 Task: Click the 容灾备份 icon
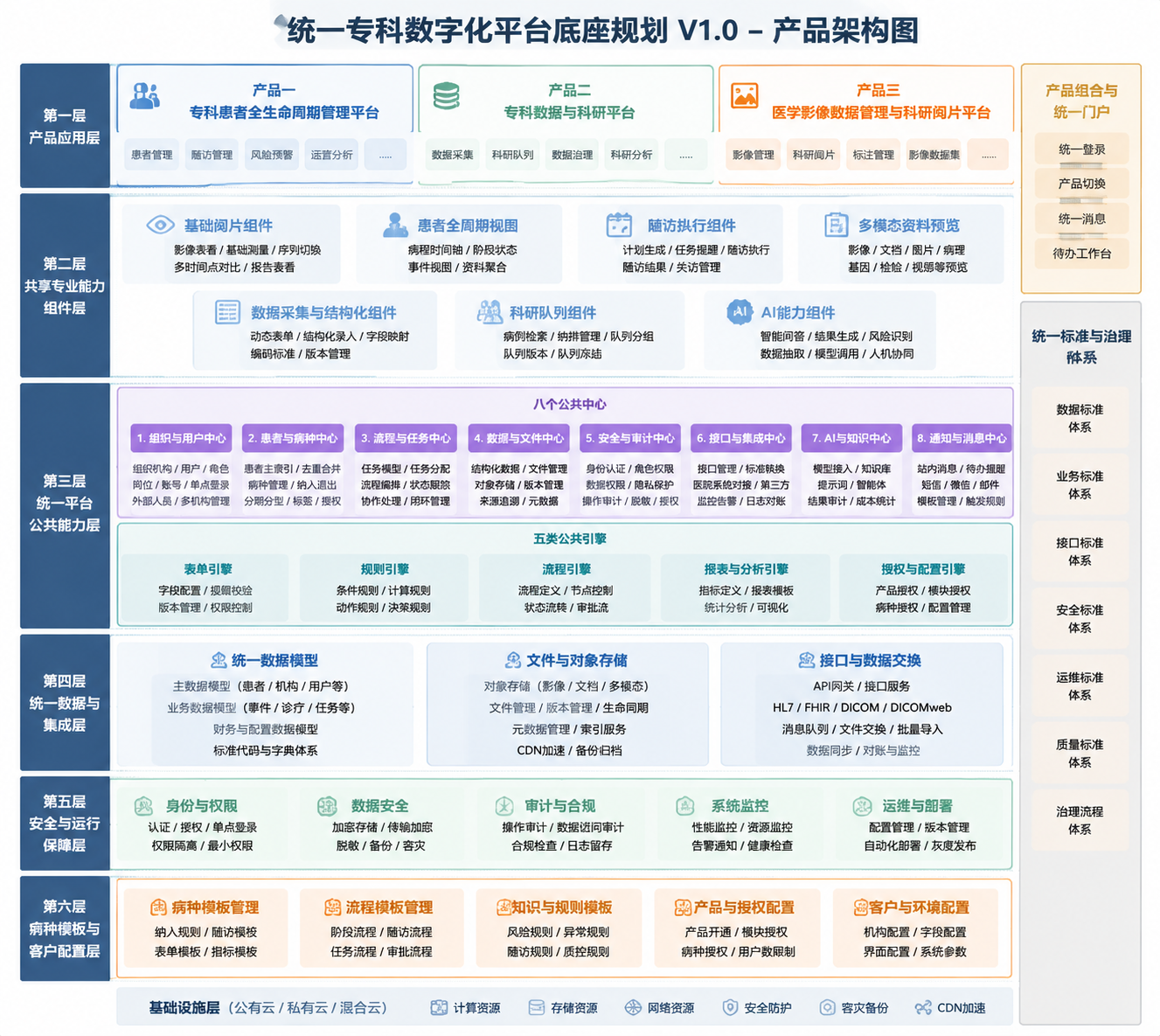click(827, 1008)
